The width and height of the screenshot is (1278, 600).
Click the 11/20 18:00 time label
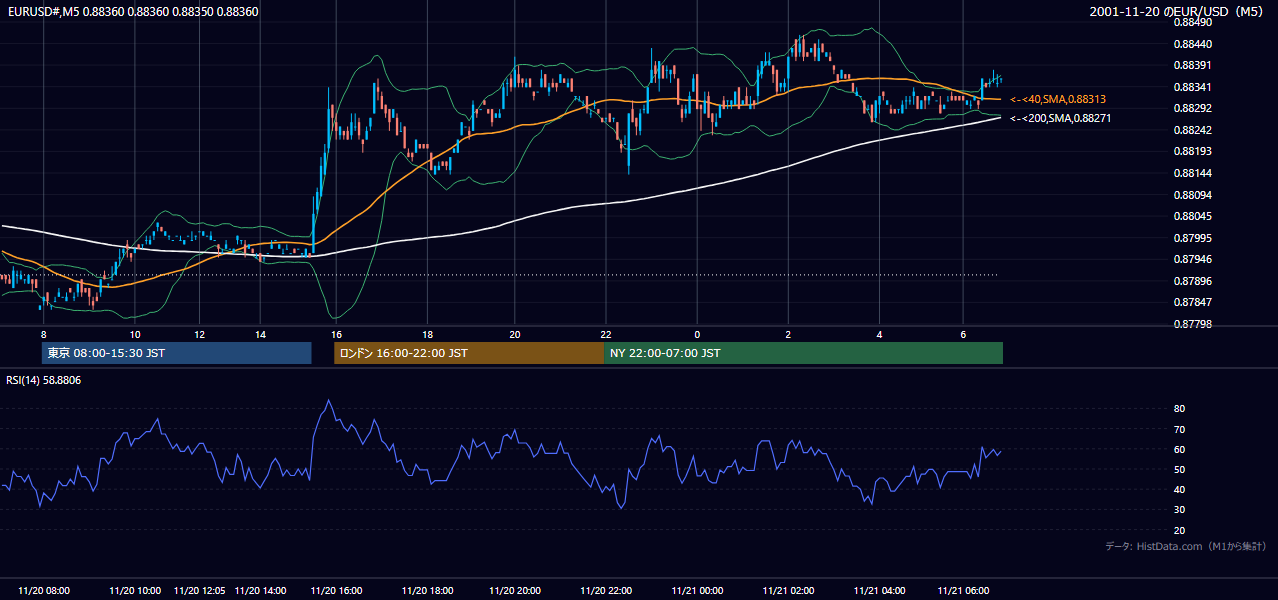click(427, 591)
